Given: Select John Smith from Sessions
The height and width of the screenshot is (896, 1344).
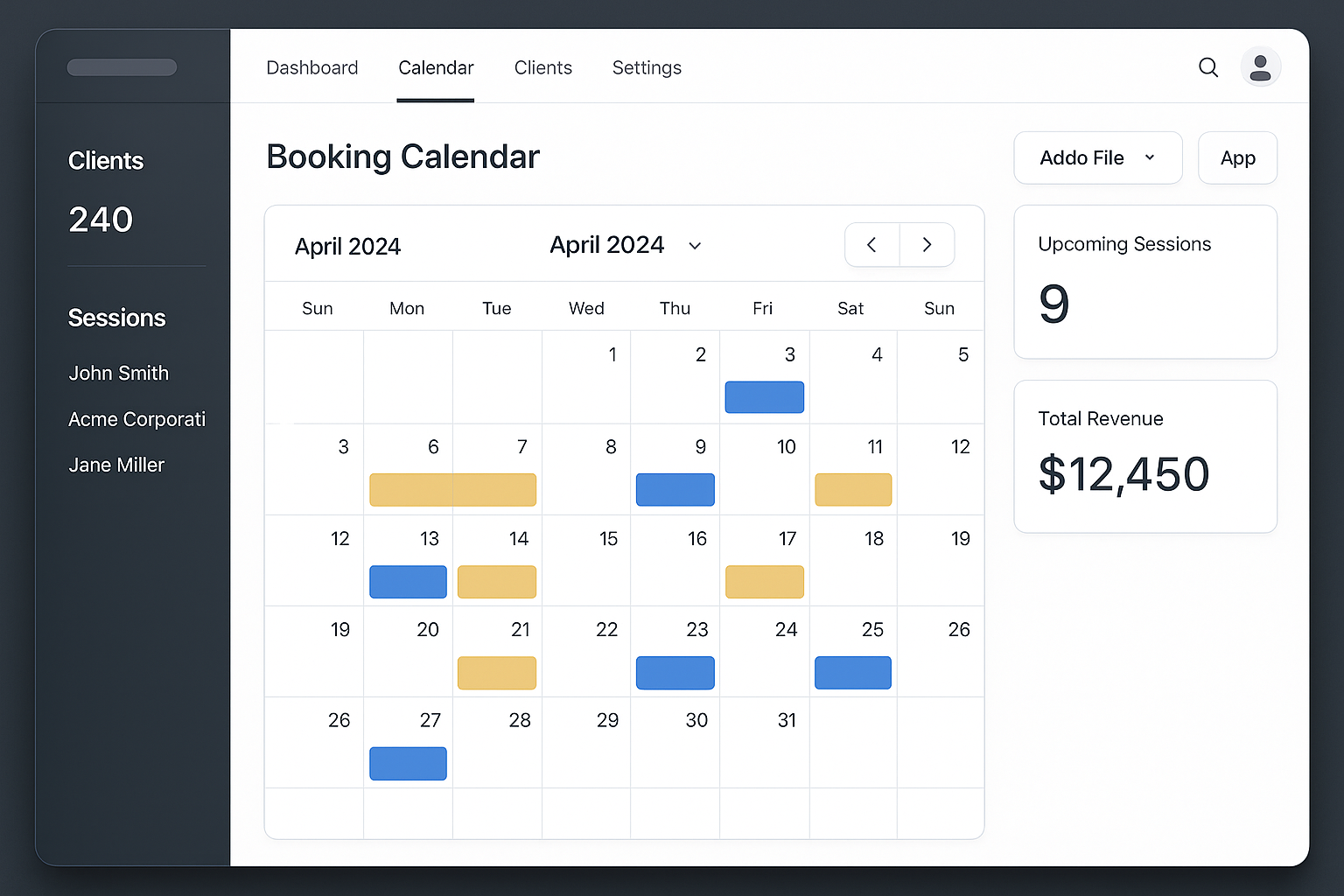Looking at the screenshot, I should [x=118, y=373].
